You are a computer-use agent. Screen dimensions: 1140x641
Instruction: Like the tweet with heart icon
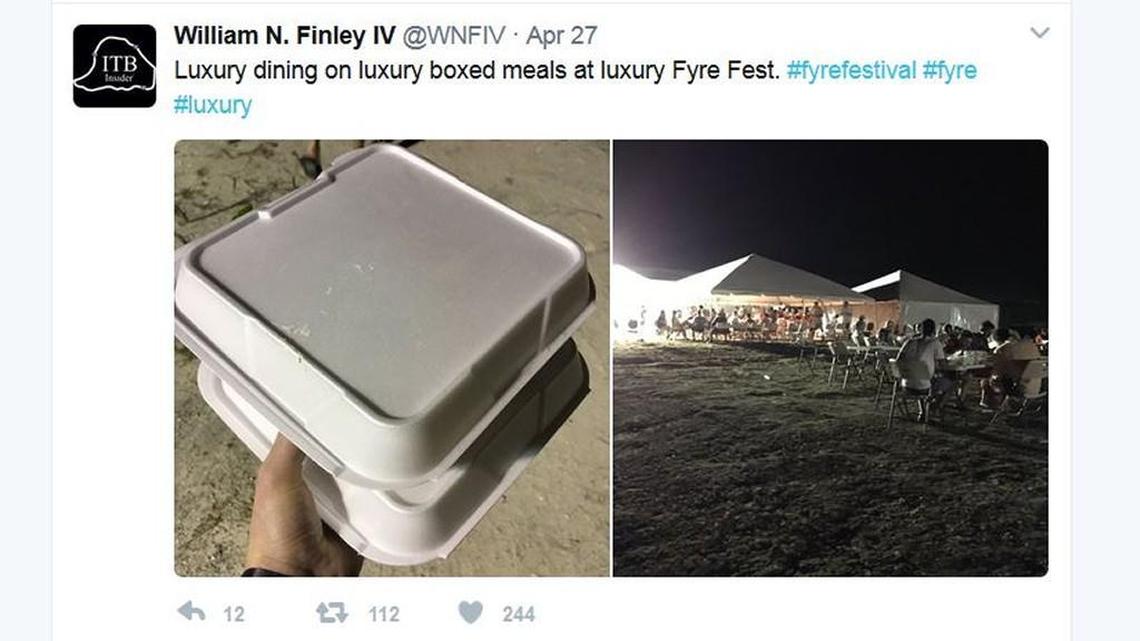click(x=470, y=613)
